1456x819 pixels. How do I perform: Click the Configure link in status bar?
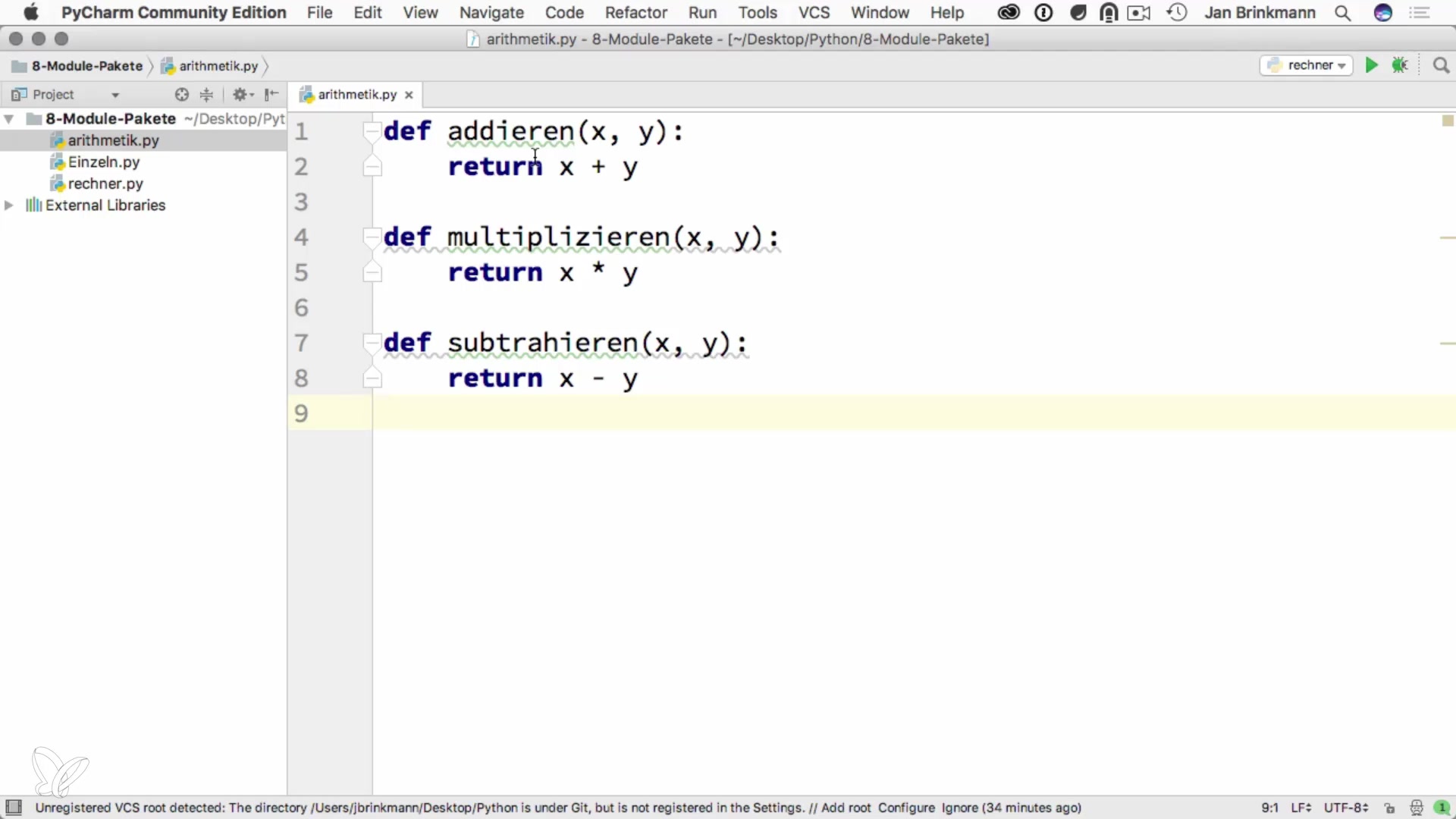906,808
